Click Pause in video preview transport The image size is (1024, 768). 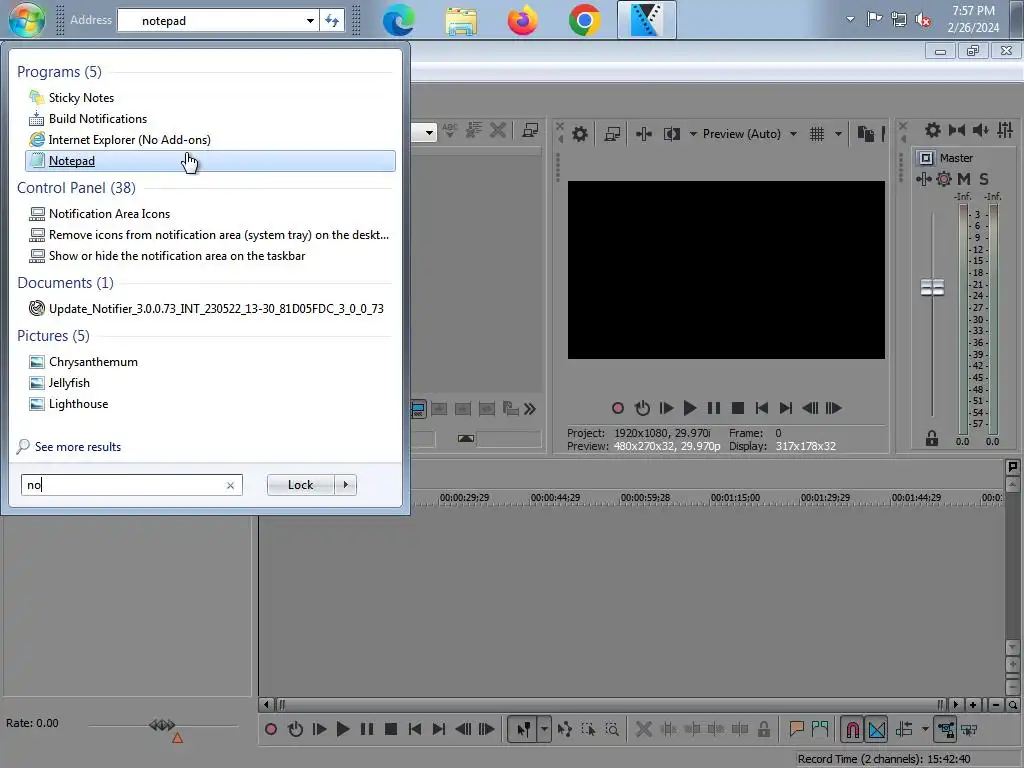pyautogui.click(x=714, y=408)
